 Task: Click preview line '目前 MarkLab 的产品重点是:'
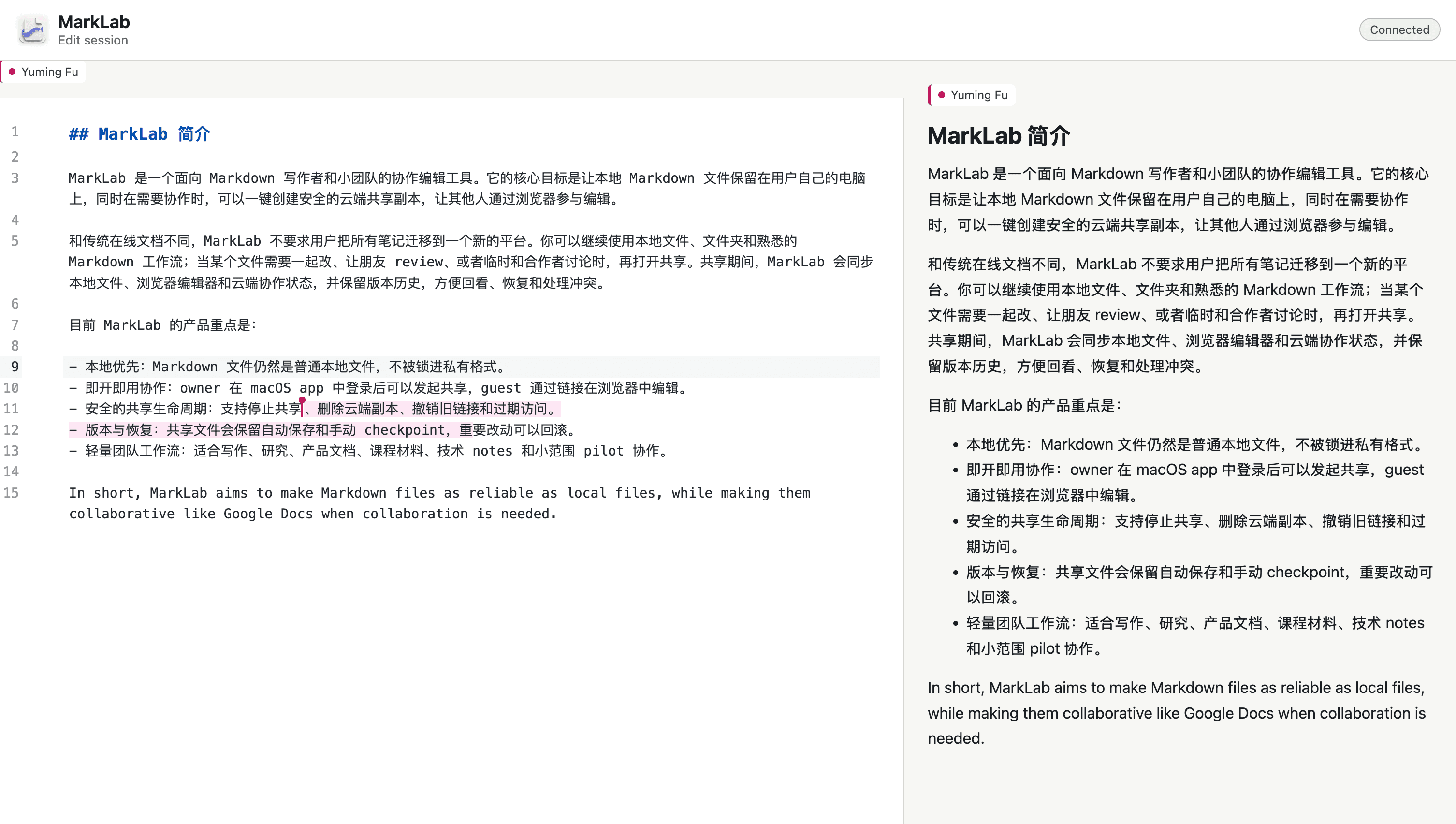[x=1024, y=405]
